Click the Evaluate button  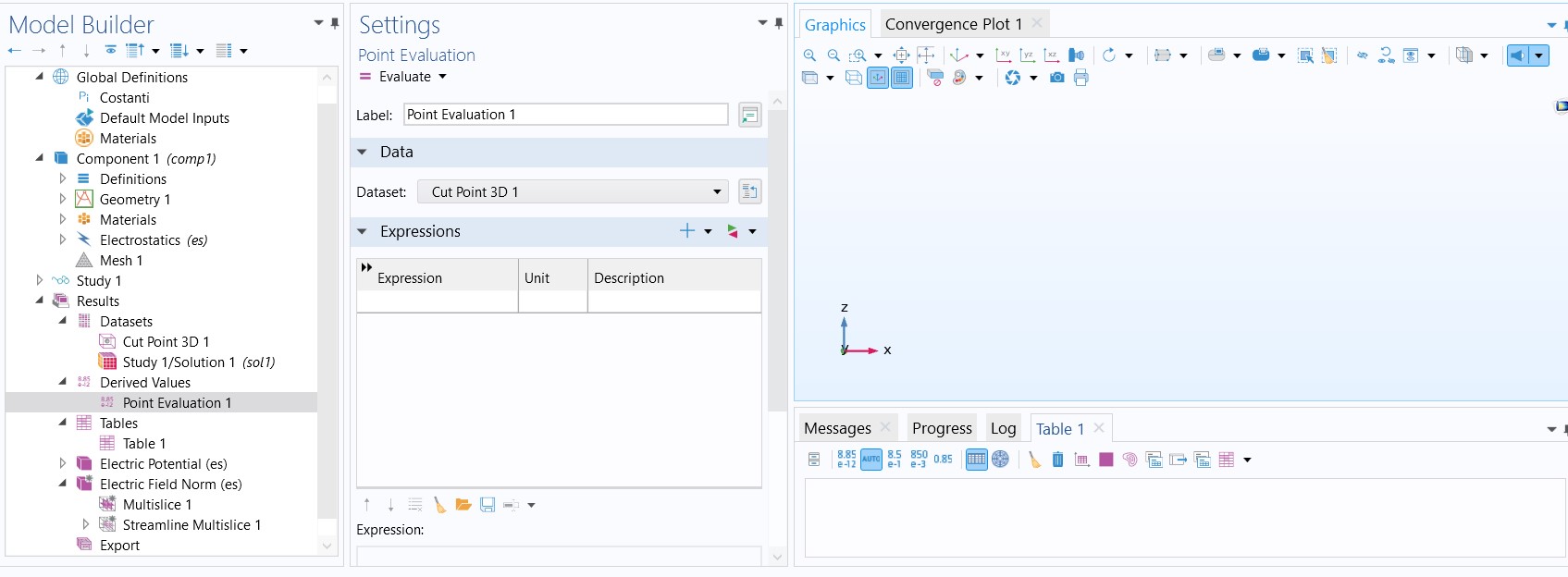pyautogui.click(x=404, y=77)
